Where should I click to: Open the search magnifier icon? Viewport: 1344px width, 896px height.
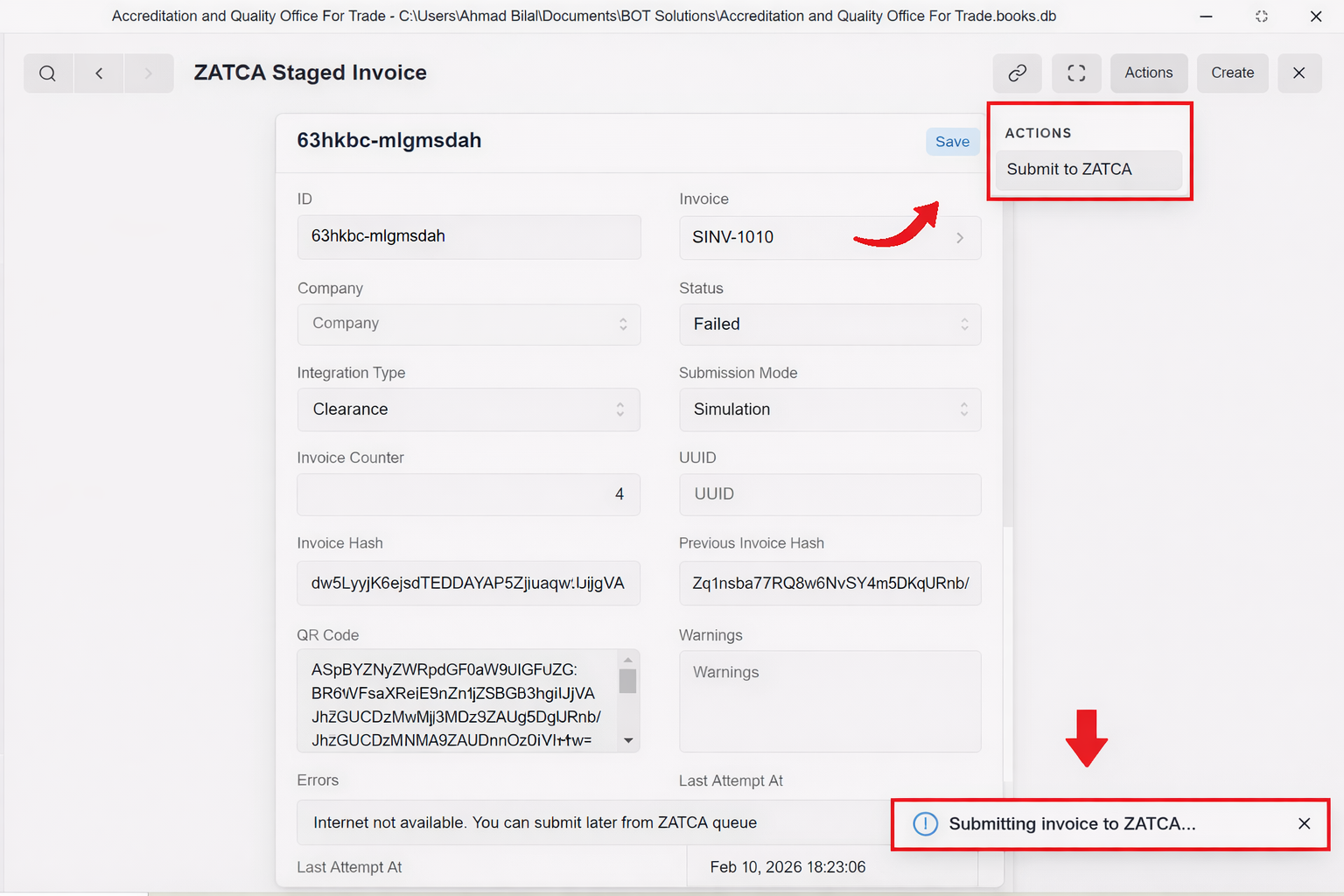click(48, 73)
